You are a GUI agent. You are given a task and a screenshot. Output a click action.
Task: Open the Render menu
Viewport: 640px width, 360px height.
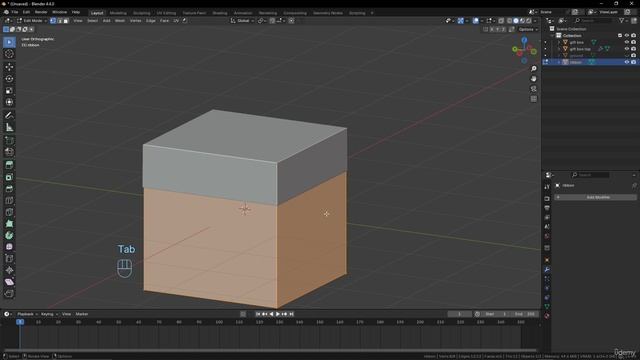41,12
